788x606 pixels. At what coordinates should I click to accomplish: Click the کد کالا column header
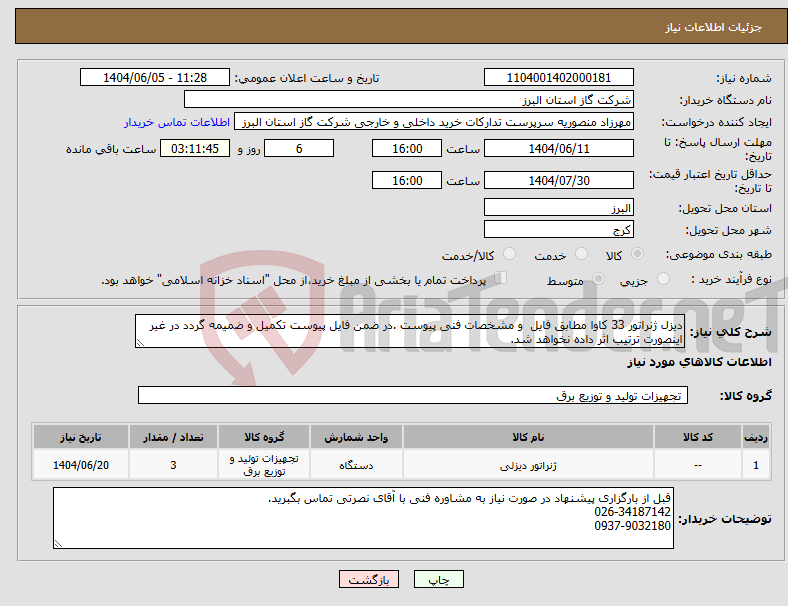tap(698, 437)
